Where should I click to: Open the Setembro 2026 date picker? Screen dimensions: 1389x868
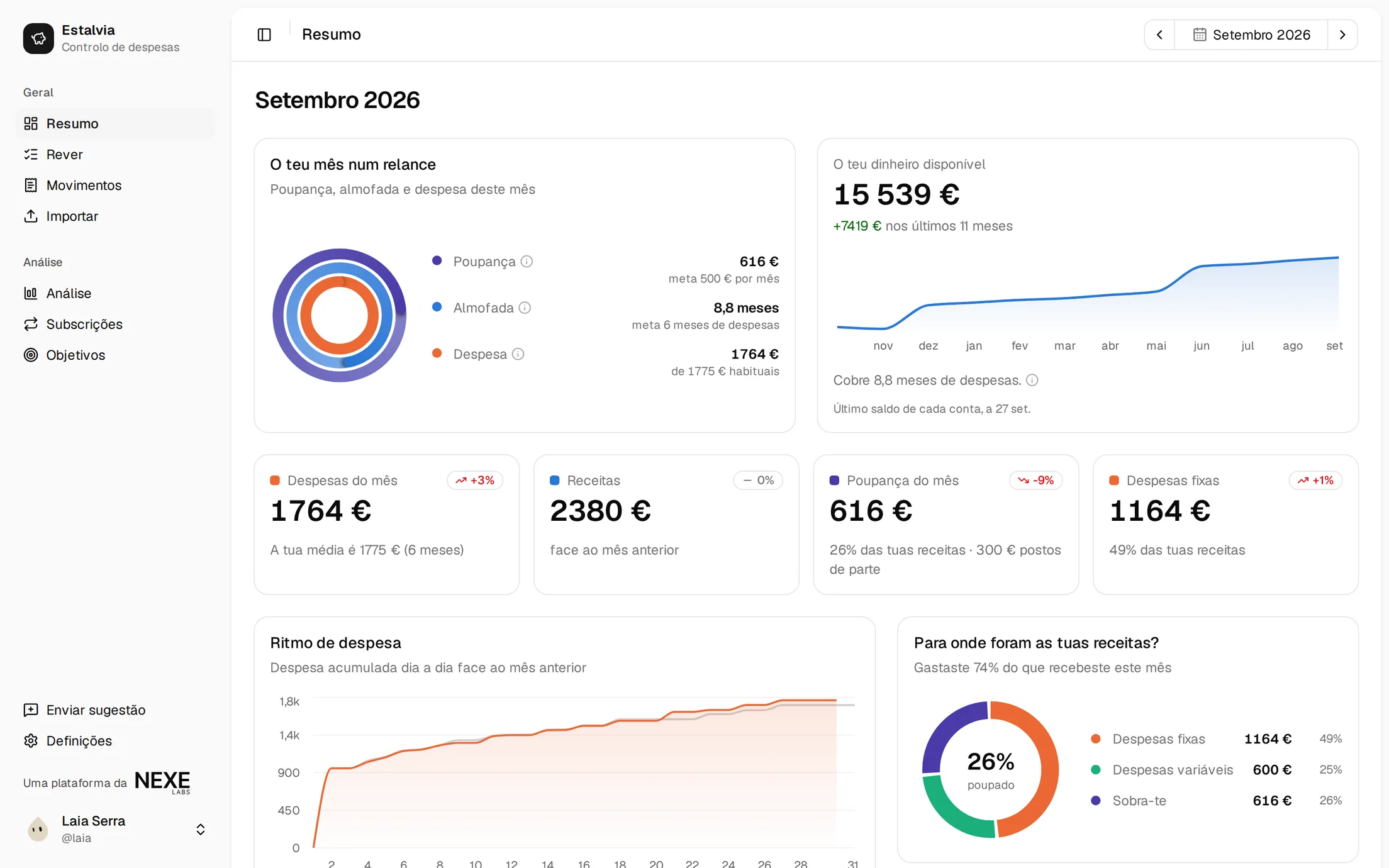1251,35
